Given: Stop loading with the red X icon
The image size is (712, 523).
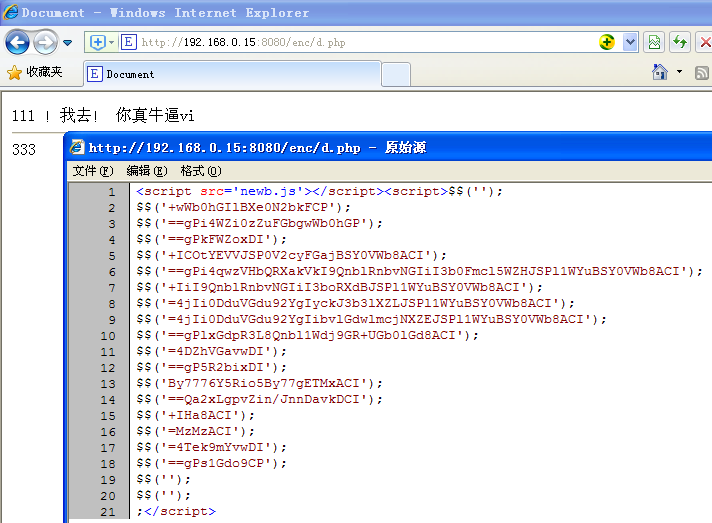Looking at the screenshot, I should pyautogui.click(x=705, y=42).
